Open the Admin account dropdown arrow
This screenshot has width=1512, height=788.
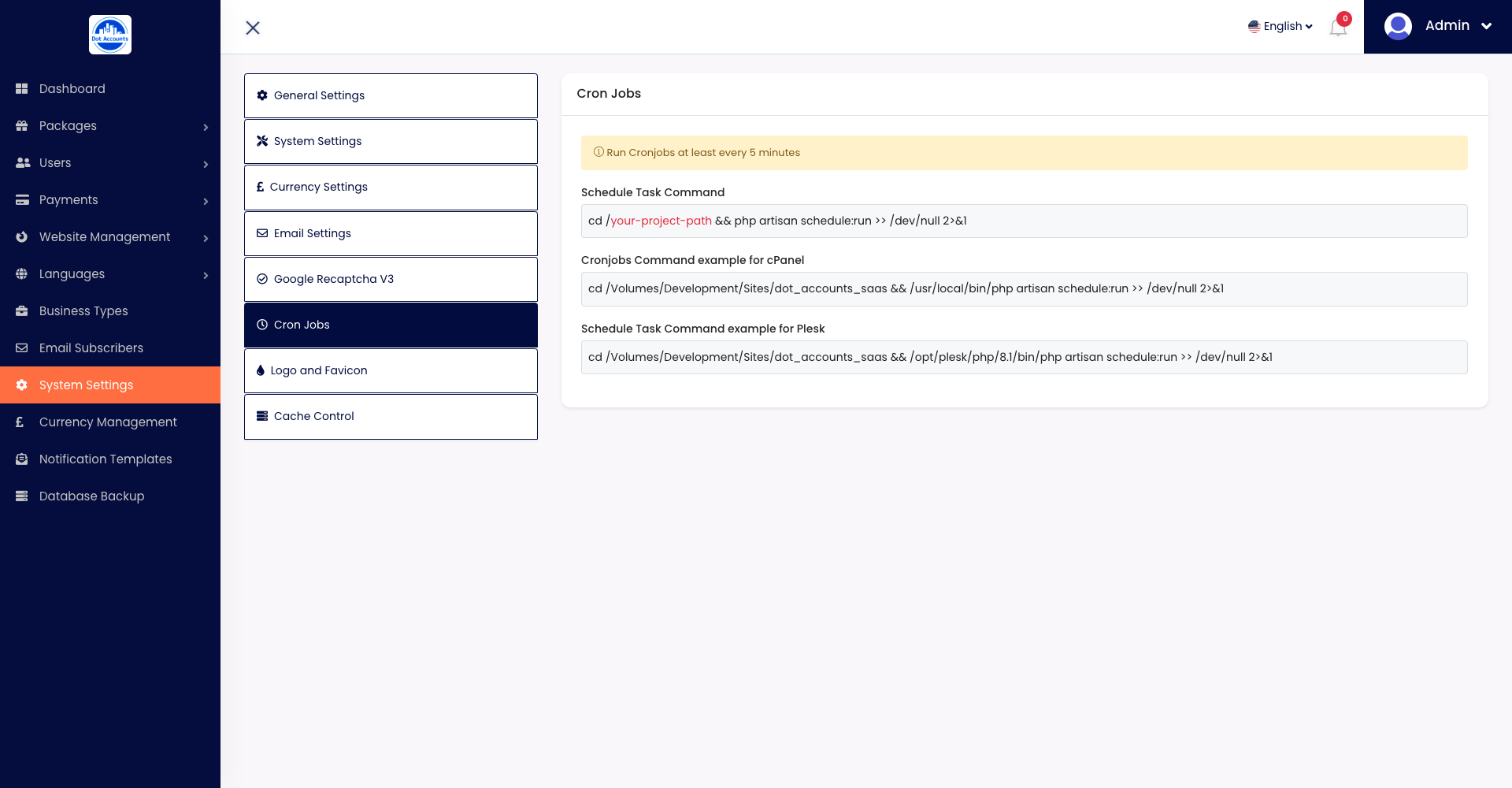(1486, 26)
